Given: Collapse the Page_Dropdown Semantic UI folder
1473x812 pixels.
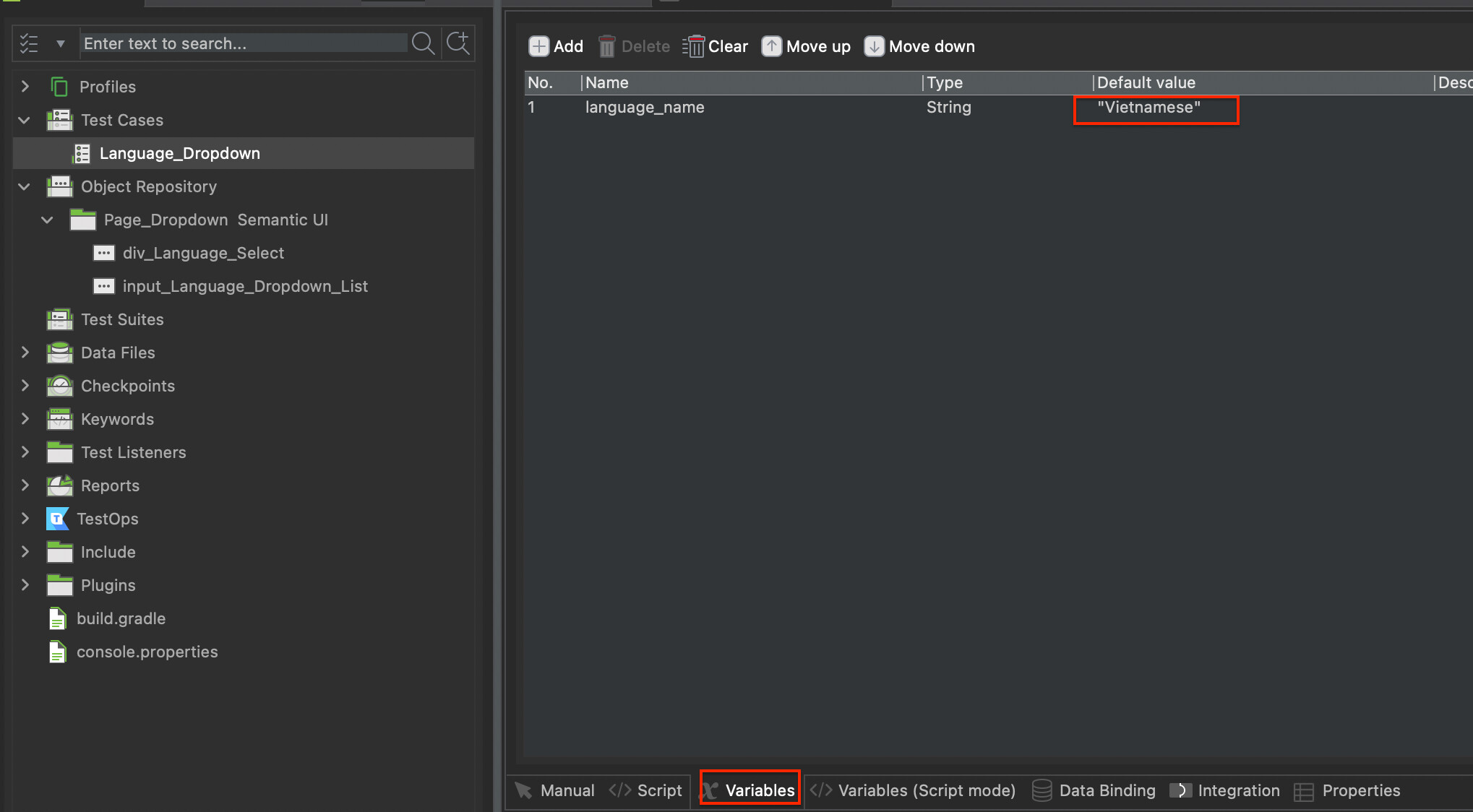Looking at the screenshot, I should tap(47, 220).
